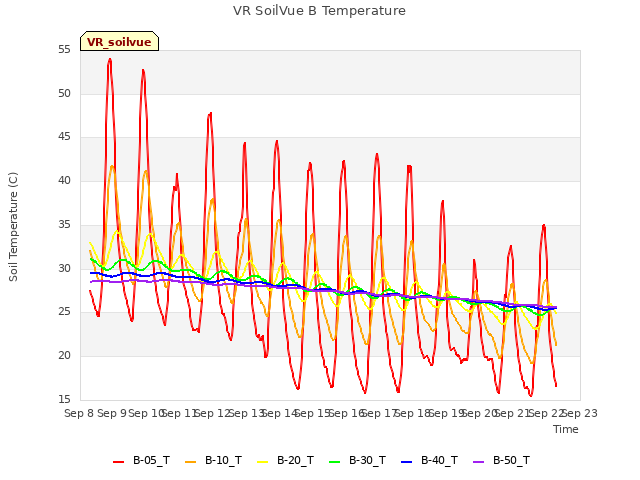Viewport: 640px width, 480px height.
Task: Click the 20 y-axis tick label
Action: (64, 356)
